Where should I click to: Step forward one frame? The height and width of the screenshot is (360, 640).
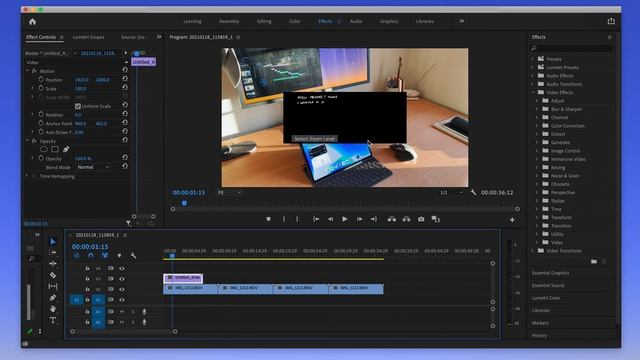pos(359,219)
